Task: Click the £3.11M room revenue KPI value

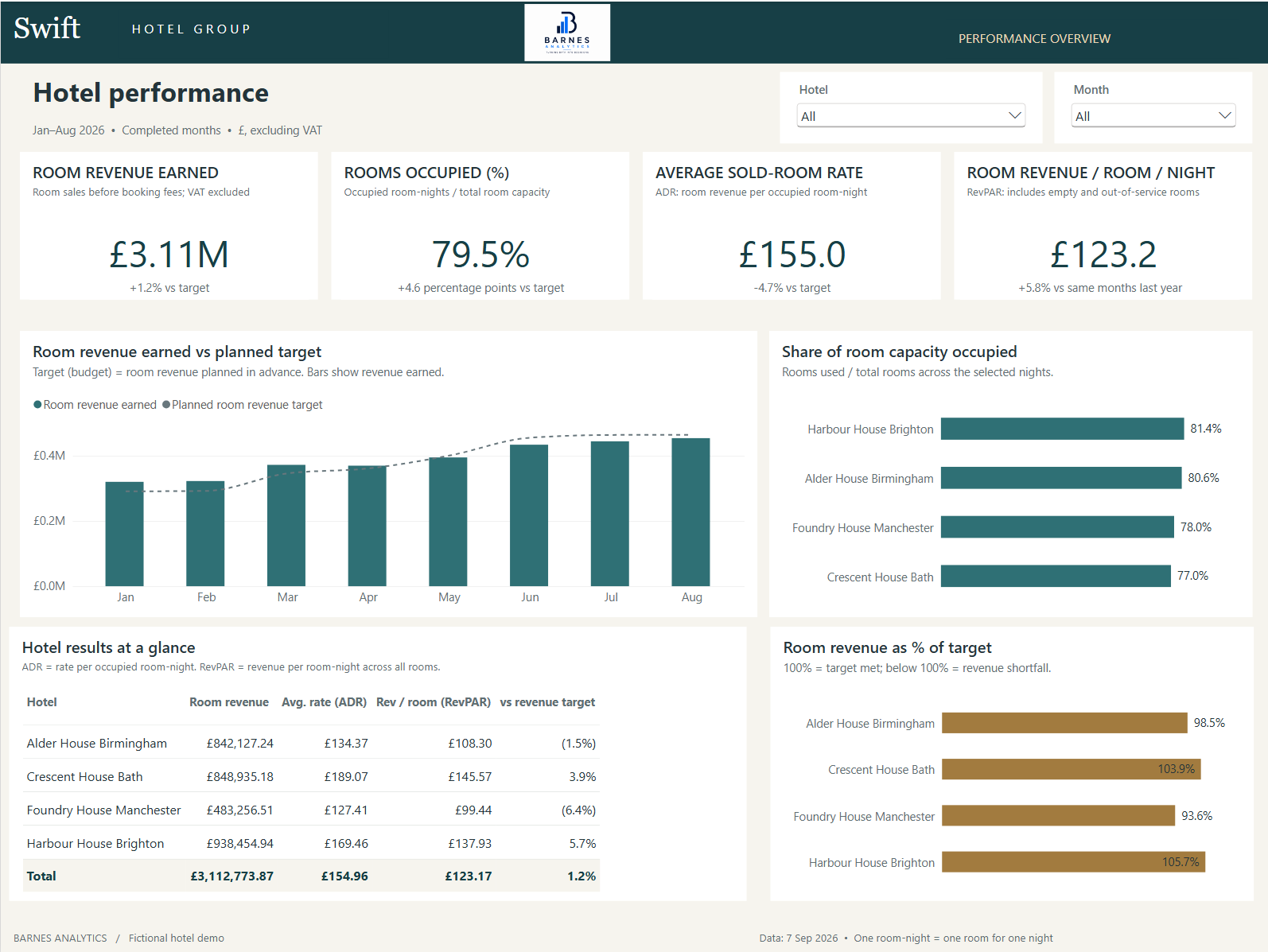Action: click(169, 255)
